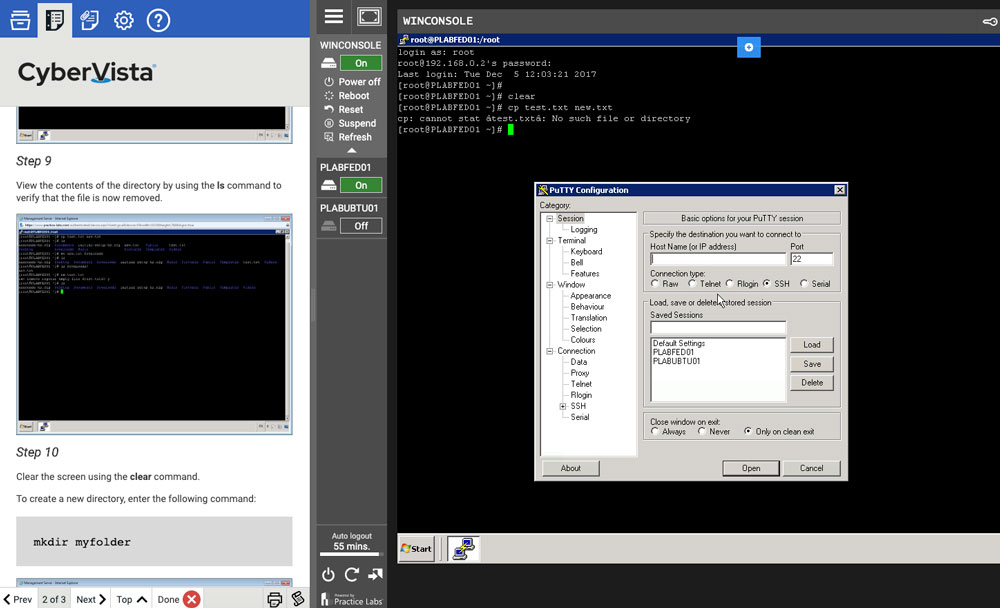Viewport: 1000px width, 608px height.
Task: Refresh the WINCONSOLE machine
Action: point(348,137)
